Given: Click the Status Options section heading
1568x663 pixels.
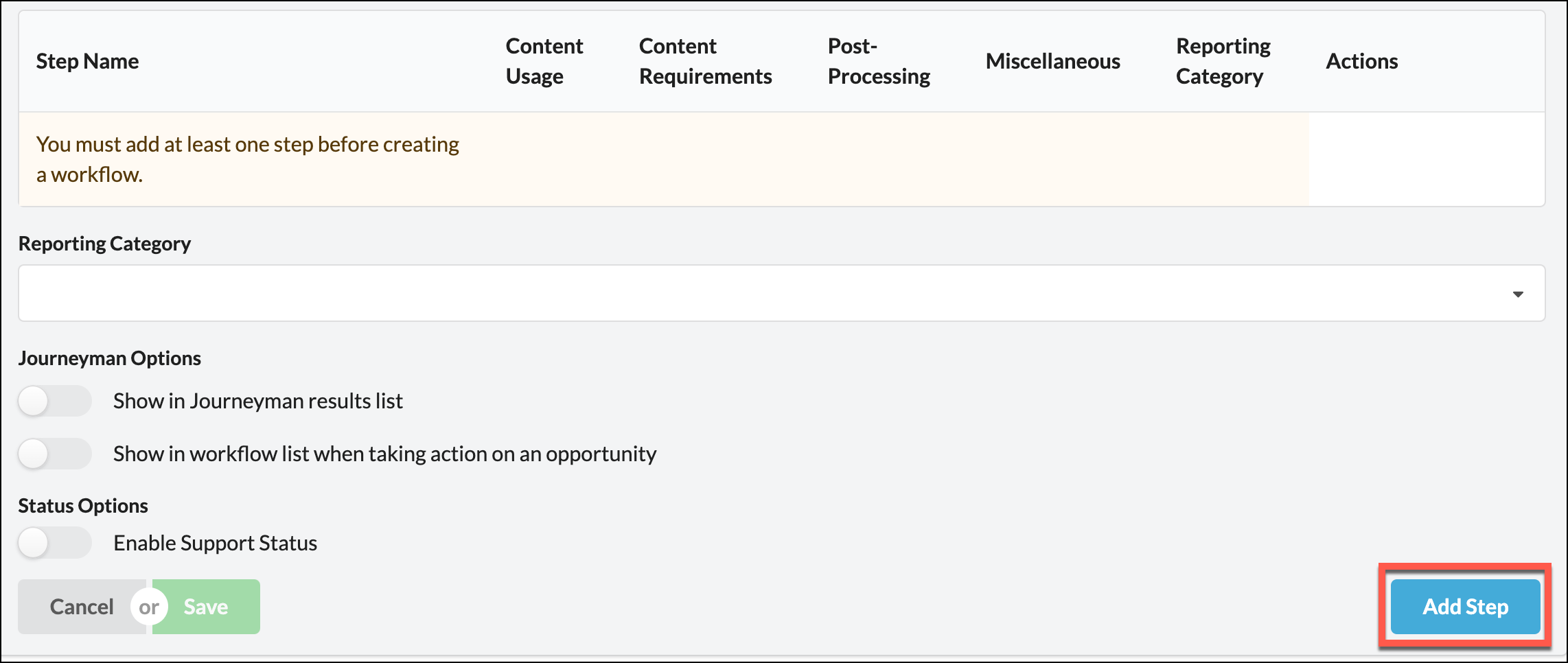Looking at the screenshot, I should (83, 506).
